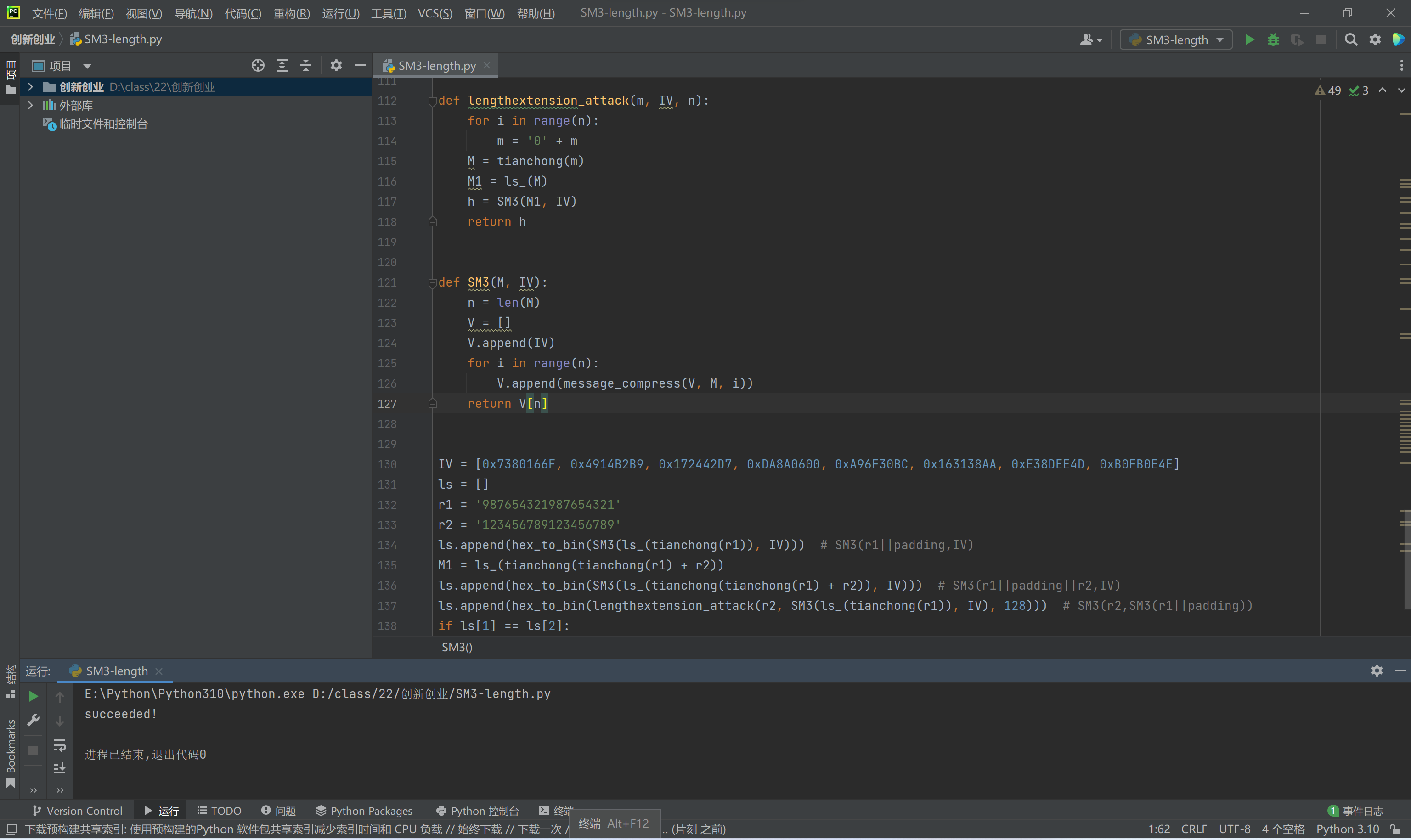Expand the 外部库 tree node
Image resolution: width=1411 pixels, height=840 pixels.
(31, 105)
